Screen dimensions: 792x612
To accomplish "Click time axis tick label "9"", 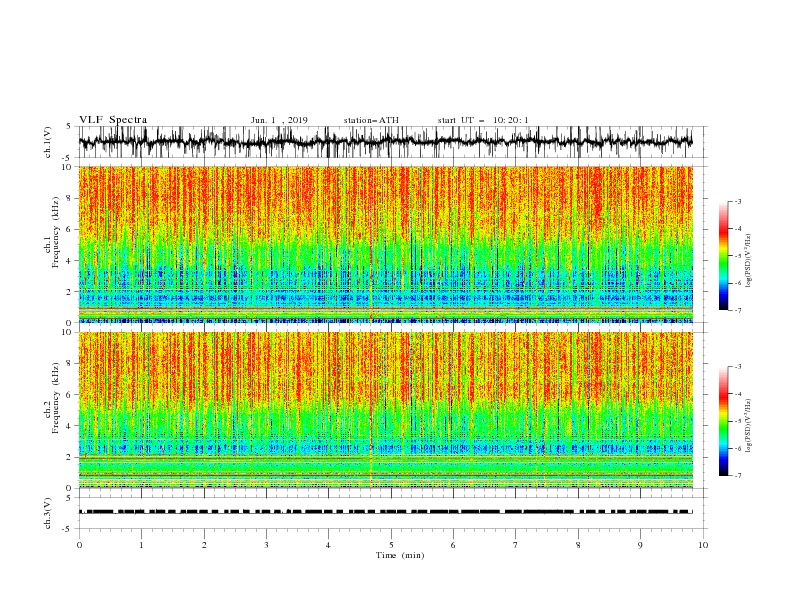I will [640, 545].
